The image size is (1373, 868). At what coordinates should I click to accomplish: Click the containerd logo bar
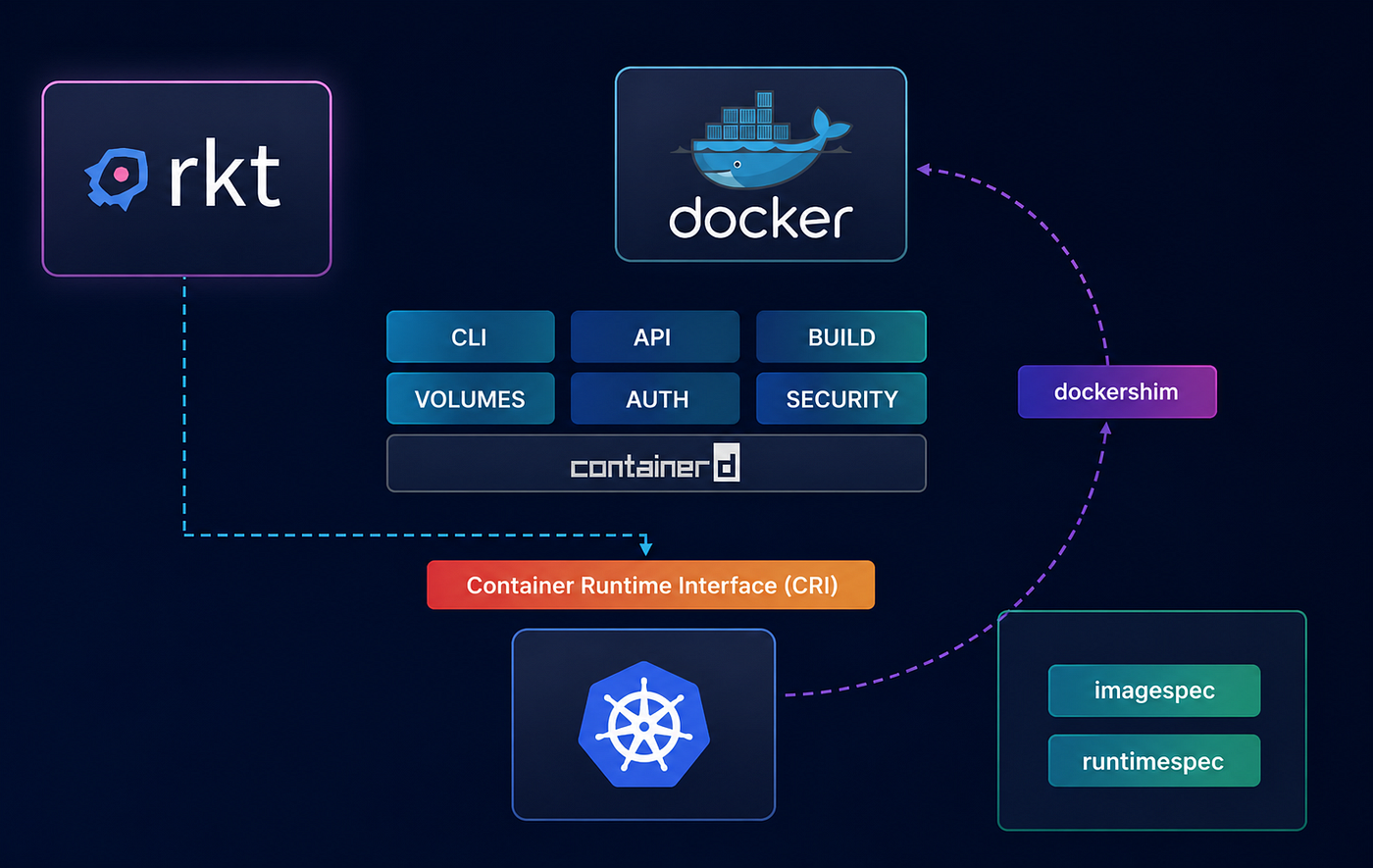pyautogui.click(x=656, y=463)
